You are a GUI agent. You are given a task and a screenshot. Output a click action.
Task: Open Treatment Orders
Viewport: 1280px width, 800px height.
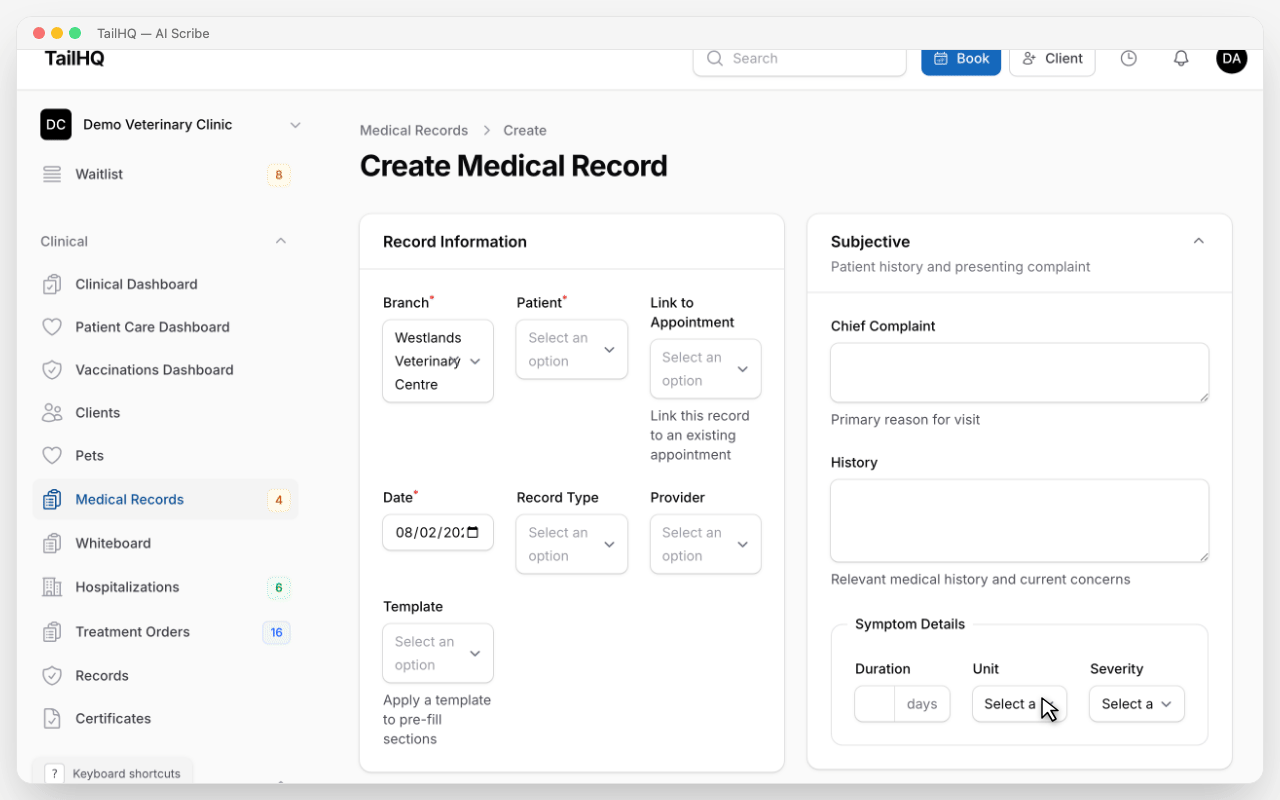tap(132, 631)
